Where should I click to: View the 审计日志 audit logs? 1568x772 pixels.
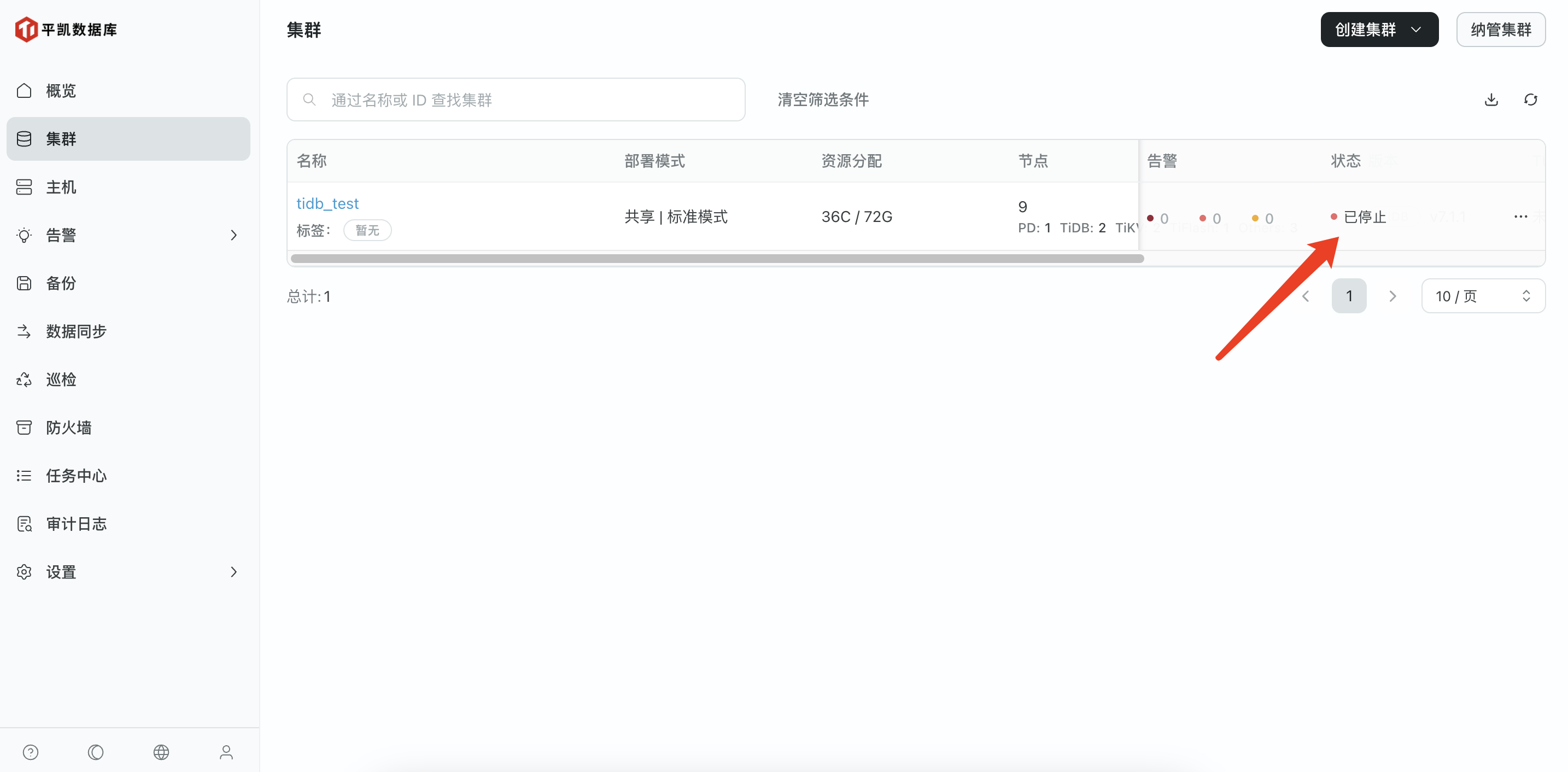76,523
